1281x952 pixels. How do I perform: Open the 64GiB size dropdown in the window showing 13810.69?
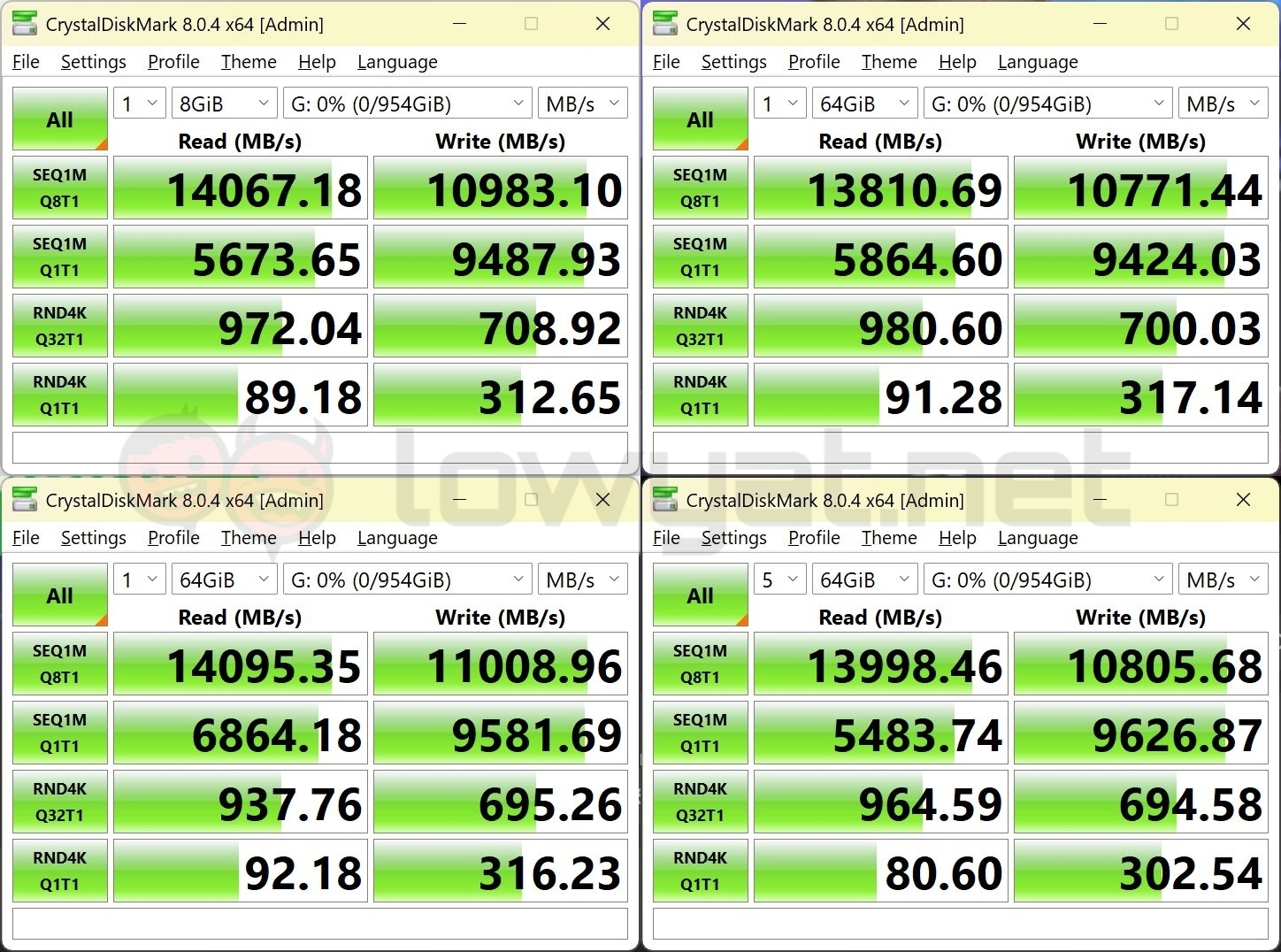[864, 104]
